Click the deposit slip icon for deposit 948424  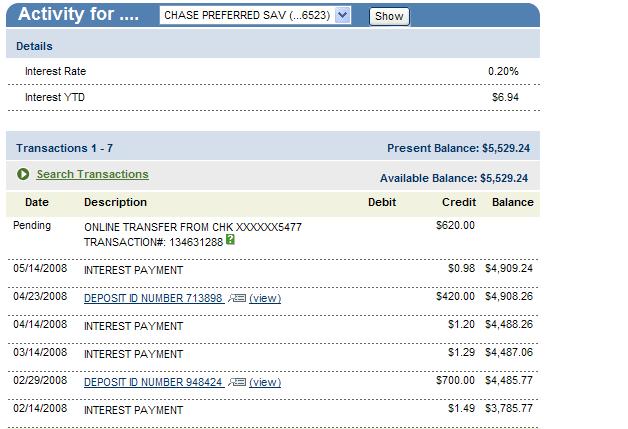(x=236, y=382)
